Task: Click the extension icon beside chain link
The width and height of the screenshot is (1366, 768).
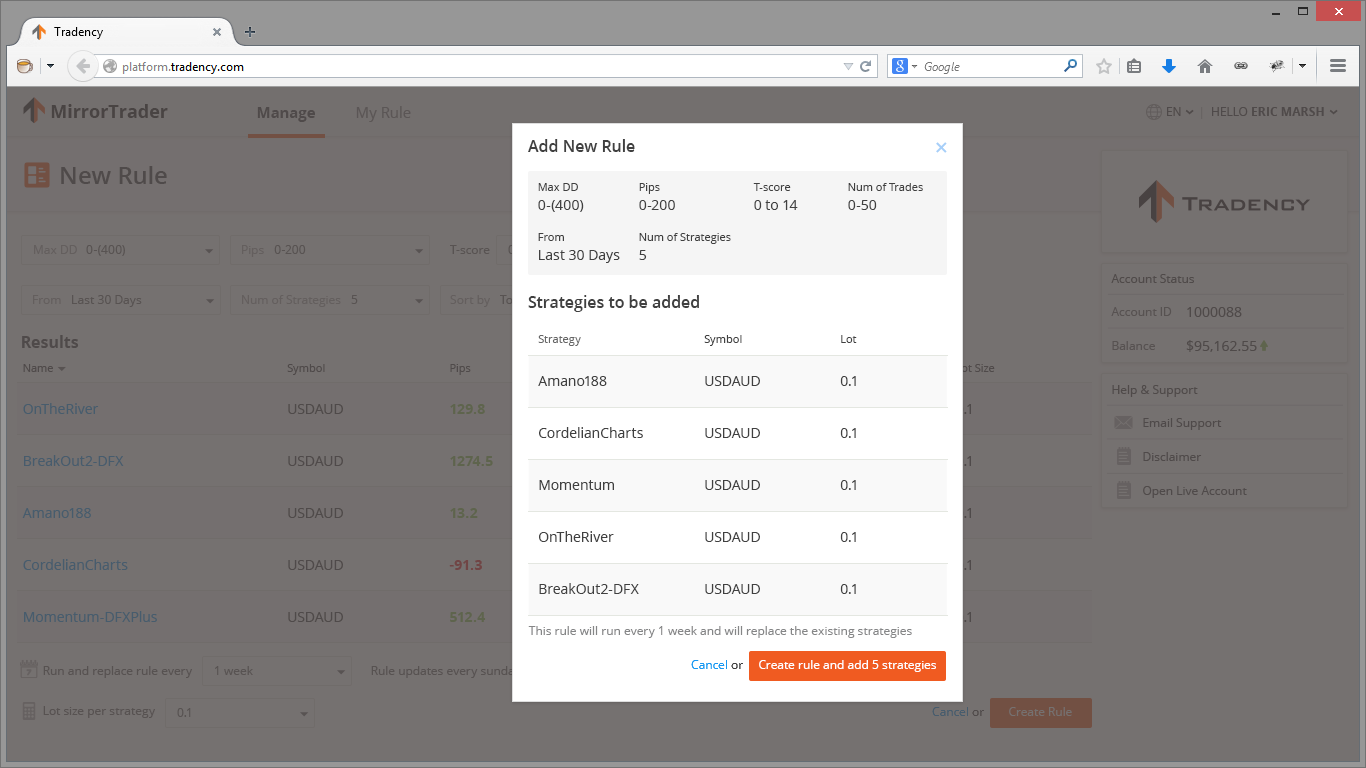Action: click(x=1277, y=66)
